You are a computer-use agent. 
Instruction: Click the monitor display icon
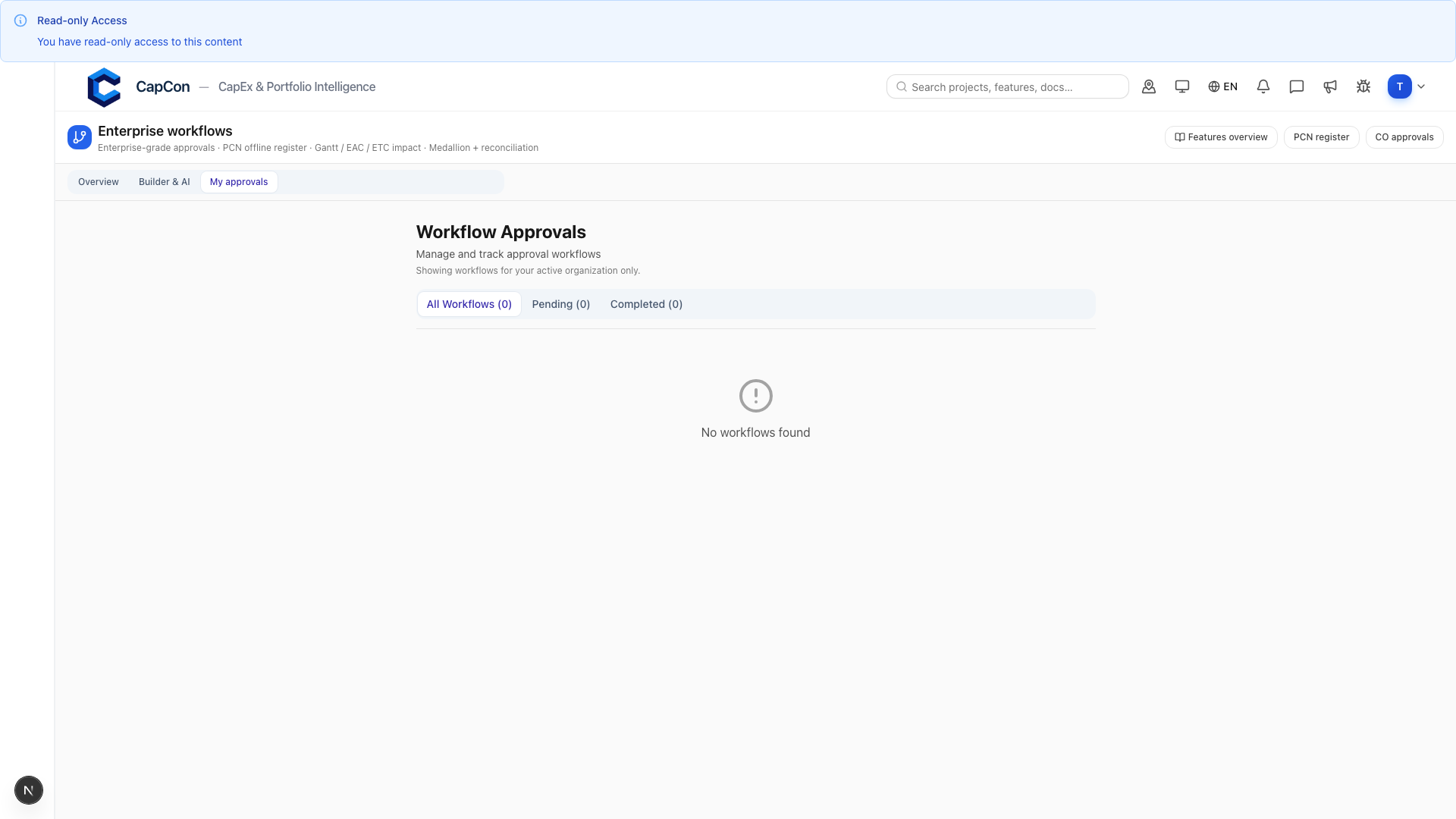[x=1182, y=86]
